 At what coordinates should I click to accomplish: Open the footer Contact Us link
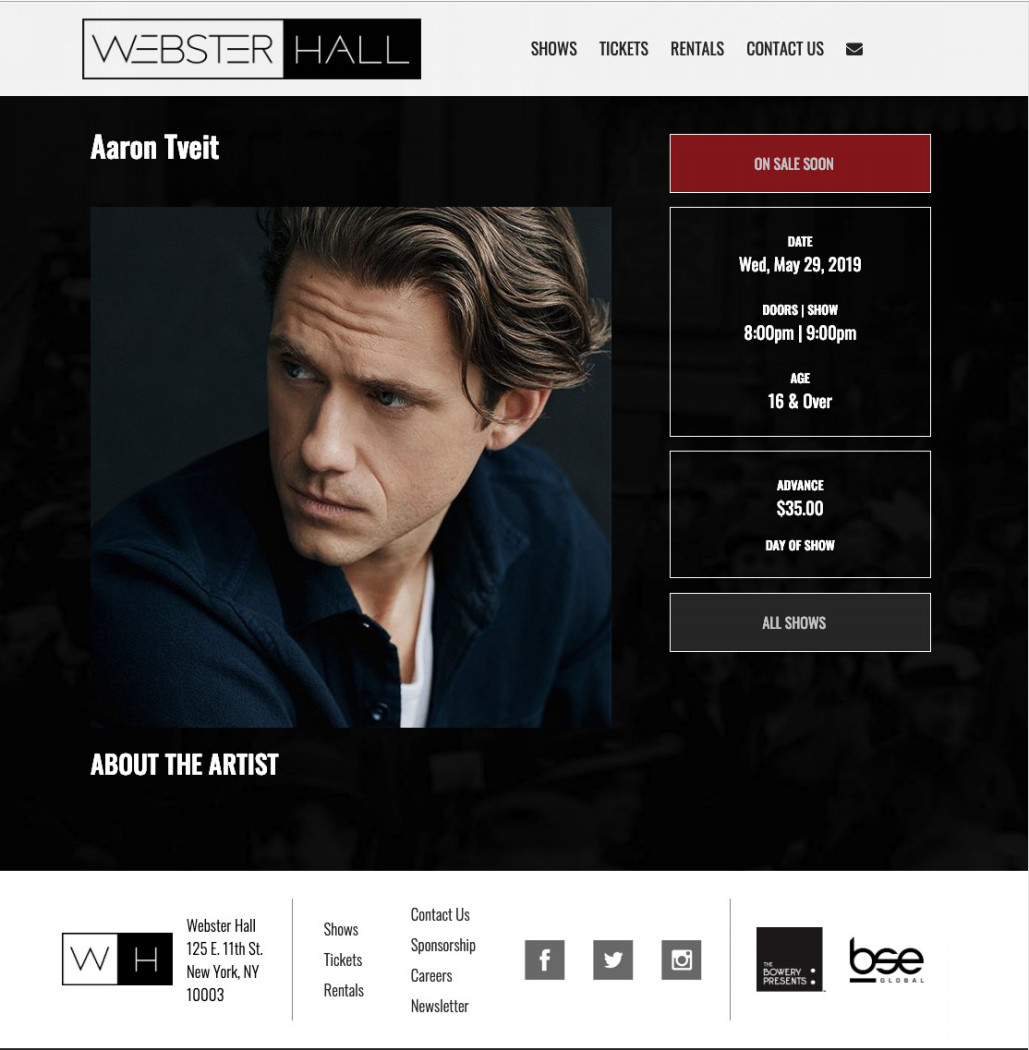[x=440, y=915]
